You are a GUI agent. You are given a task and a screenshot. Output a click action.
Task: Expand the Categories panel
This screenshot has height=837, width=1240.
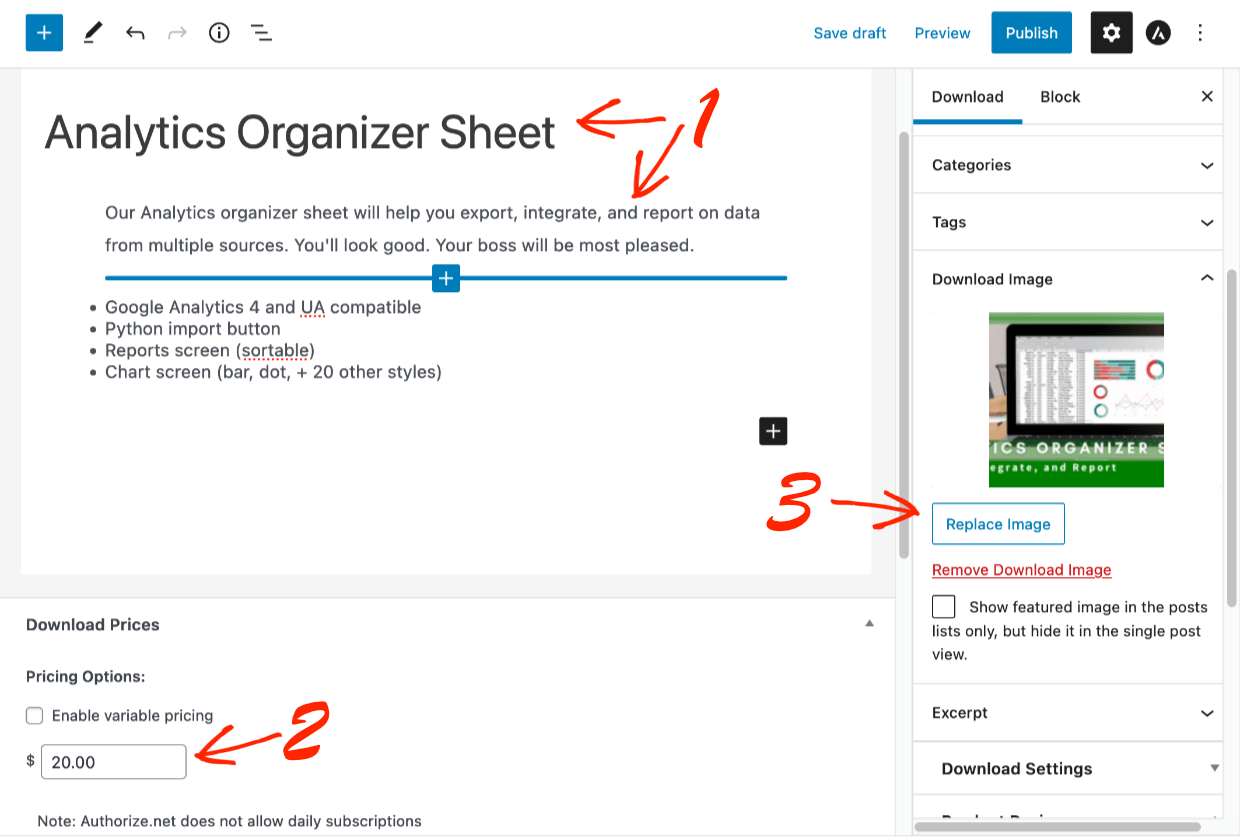[x=1066, y=164]
